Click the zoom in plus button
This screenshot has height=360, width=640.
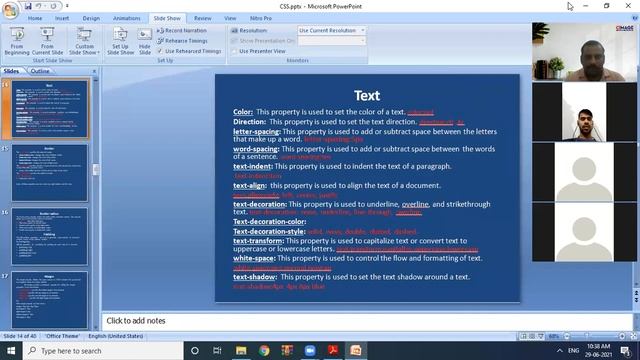click(x=622, y=336)
